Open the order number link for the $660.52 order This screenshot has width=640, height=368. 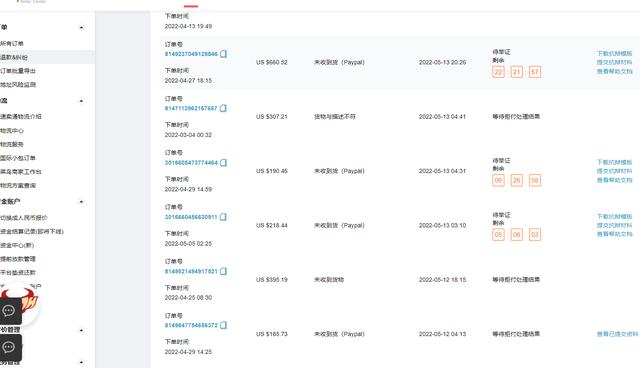pos(191,54)
